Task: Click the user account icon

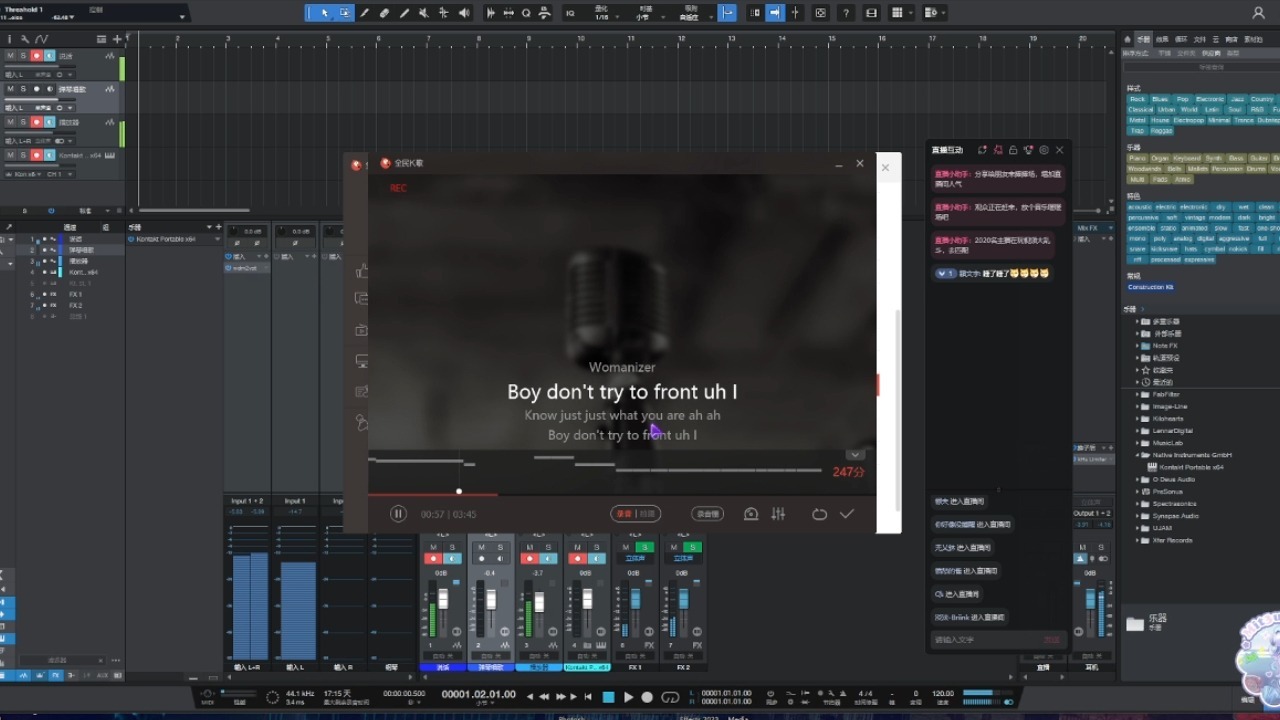Action: point(1258,13)
